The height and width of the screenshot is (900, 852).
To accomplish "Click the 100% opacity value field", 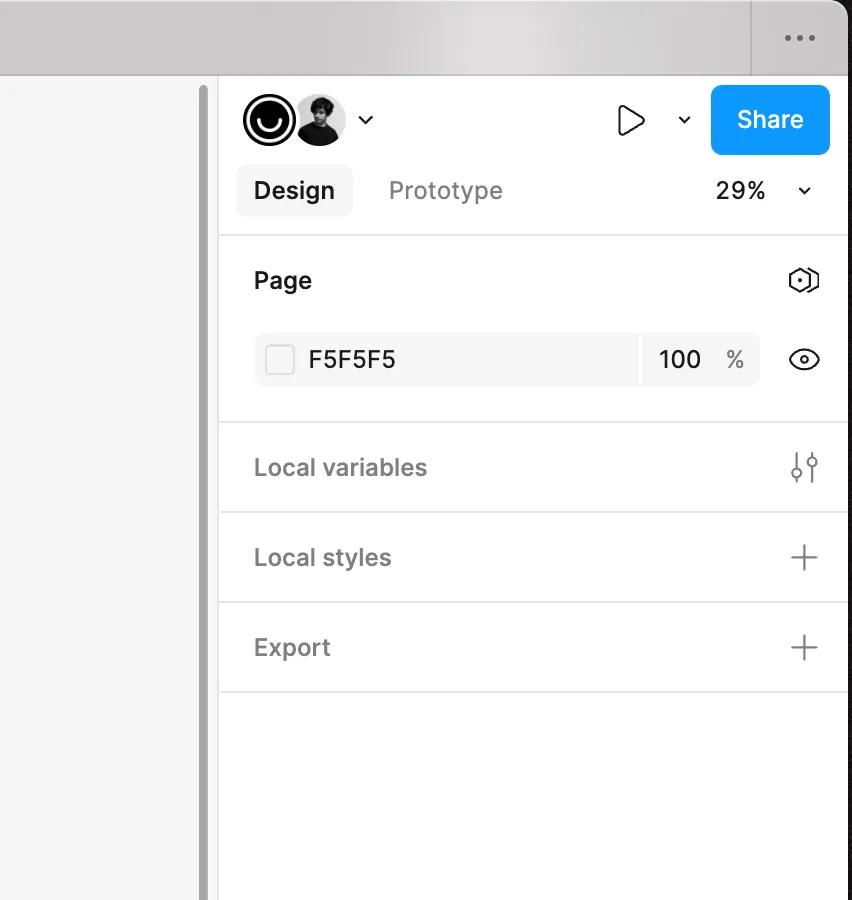I will coord(680,359).
